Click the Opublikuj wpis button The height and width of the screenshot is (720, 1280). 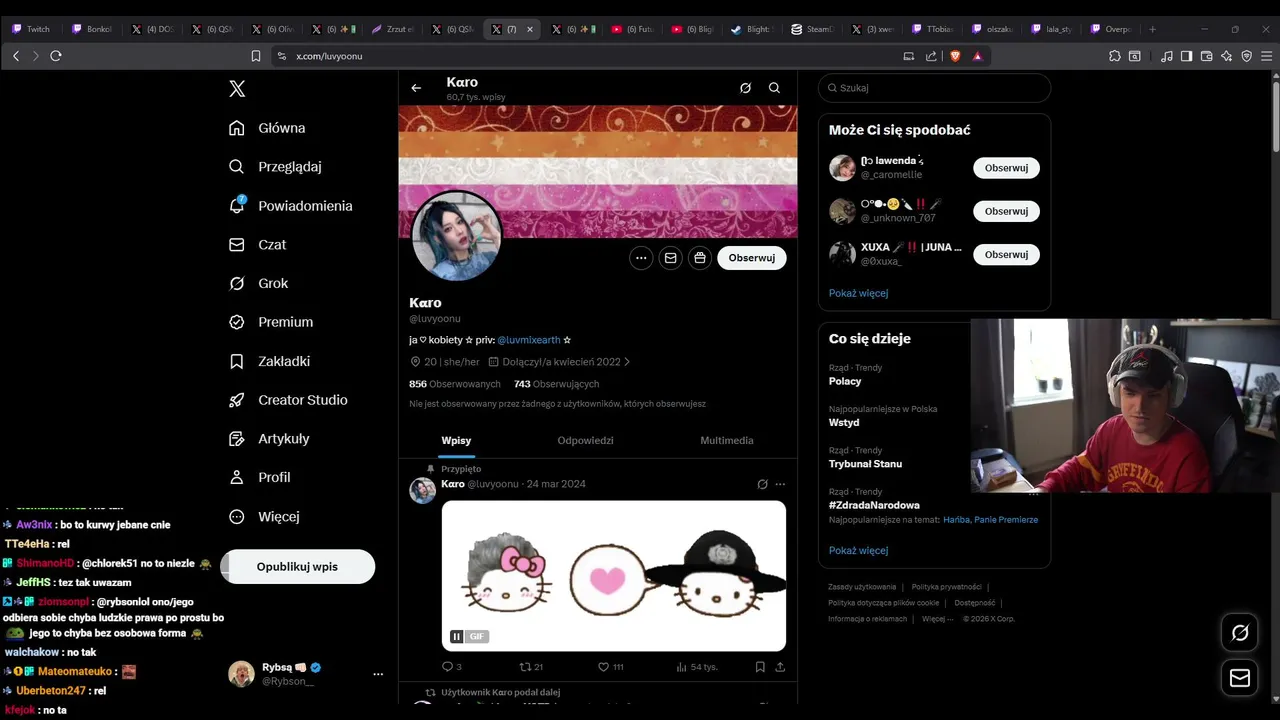(297, 567)
